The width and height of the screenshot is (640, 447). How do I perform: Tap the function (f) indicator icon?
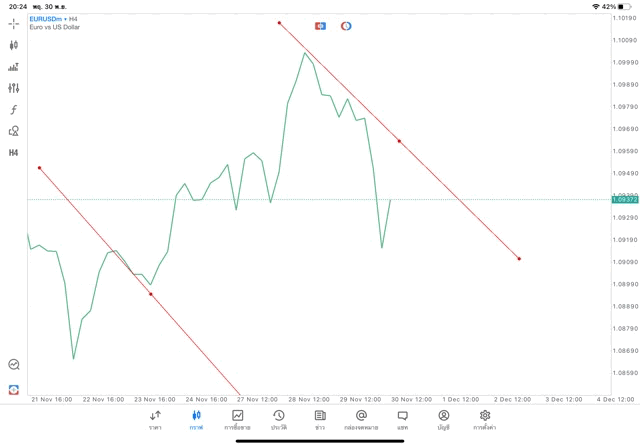click(x=14, y=110)
